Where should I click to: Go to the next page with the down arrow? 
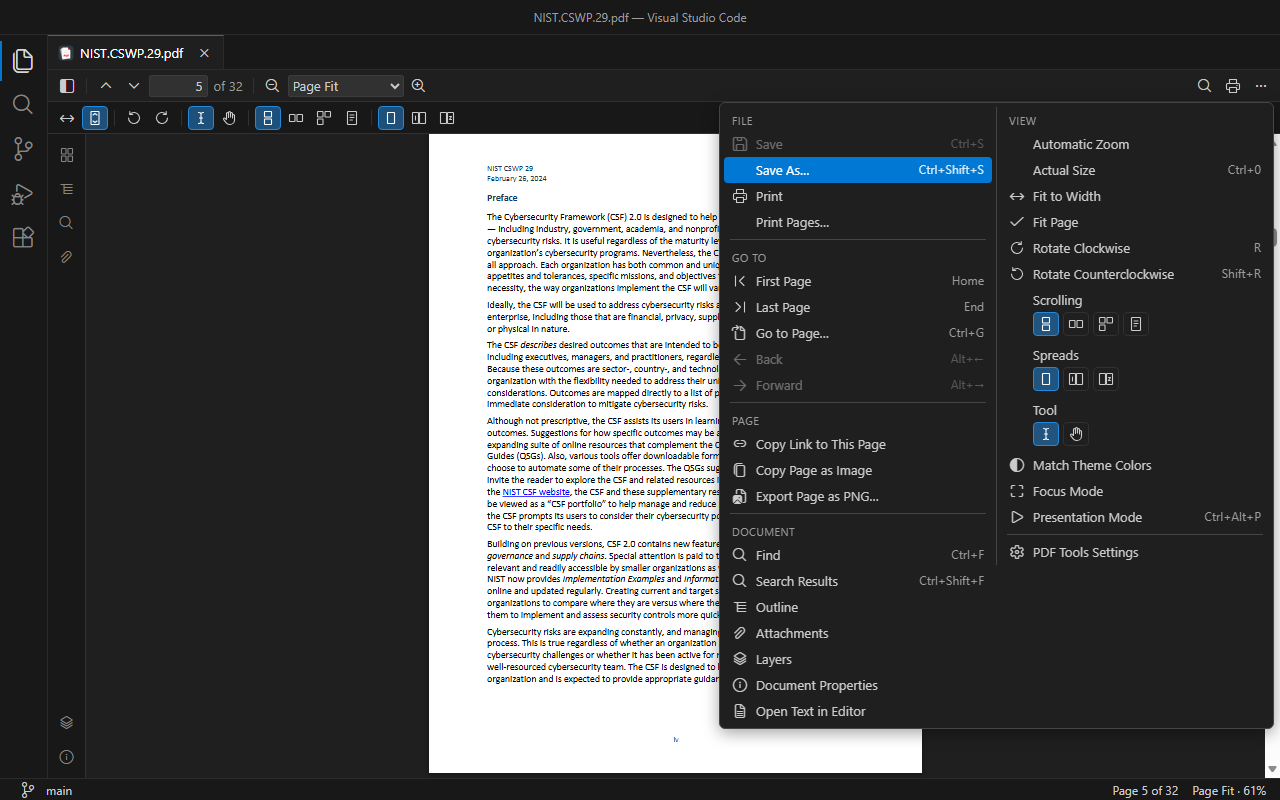(134, 86)
